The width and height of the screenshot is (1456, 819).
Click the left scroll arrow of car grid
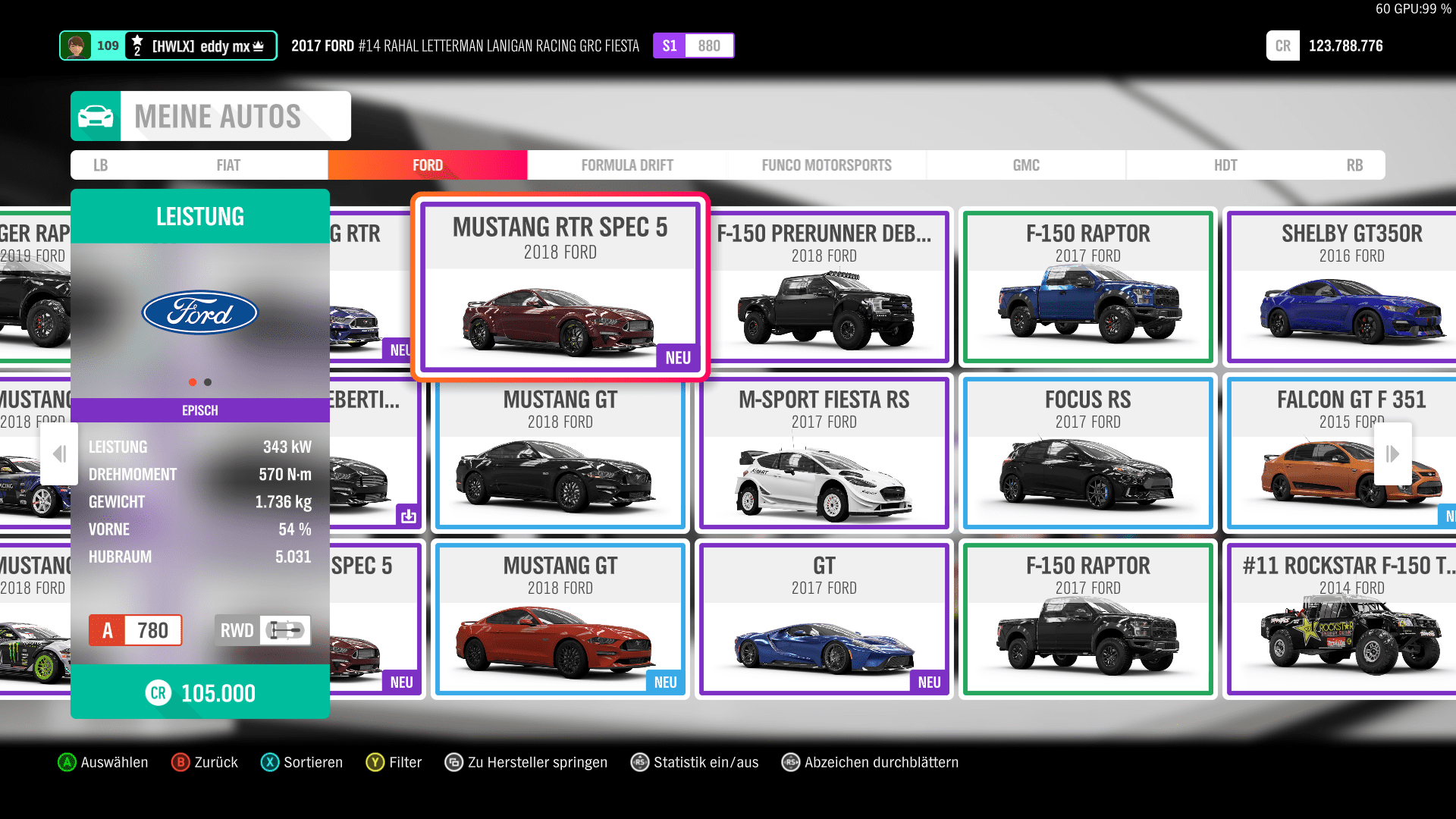(59, 453)
